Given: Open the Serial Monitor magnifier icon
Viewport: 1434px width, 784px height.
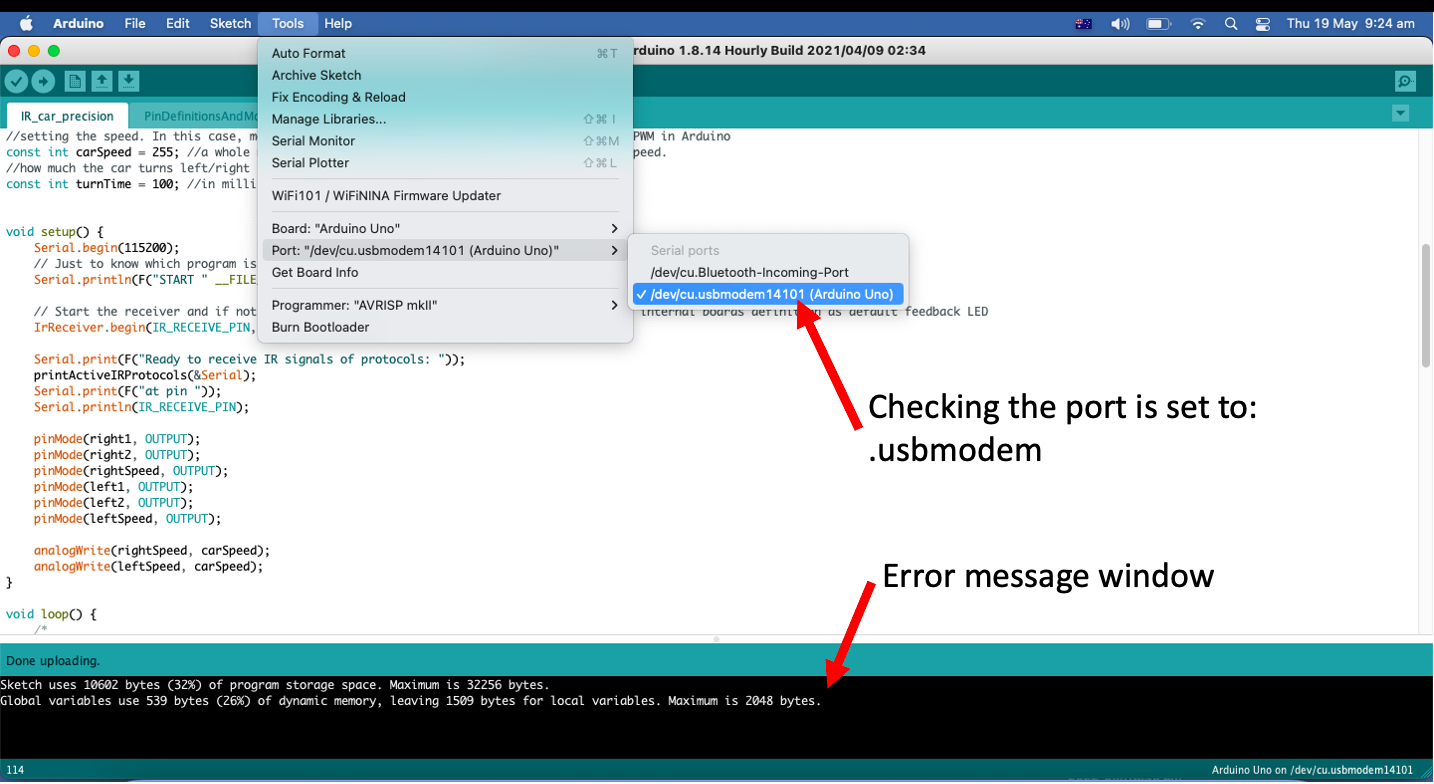Looking at the screenshot, I should [x=1405, y=81].
